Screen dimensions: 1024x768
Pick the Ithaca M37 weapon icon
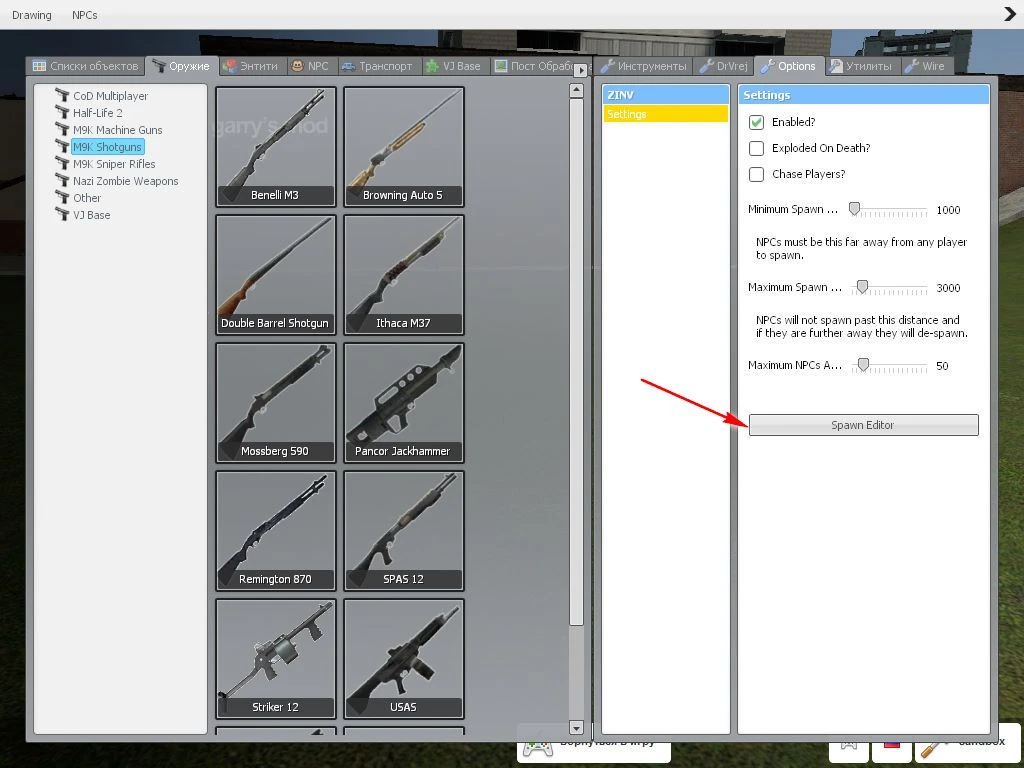[x=404, y=275]
